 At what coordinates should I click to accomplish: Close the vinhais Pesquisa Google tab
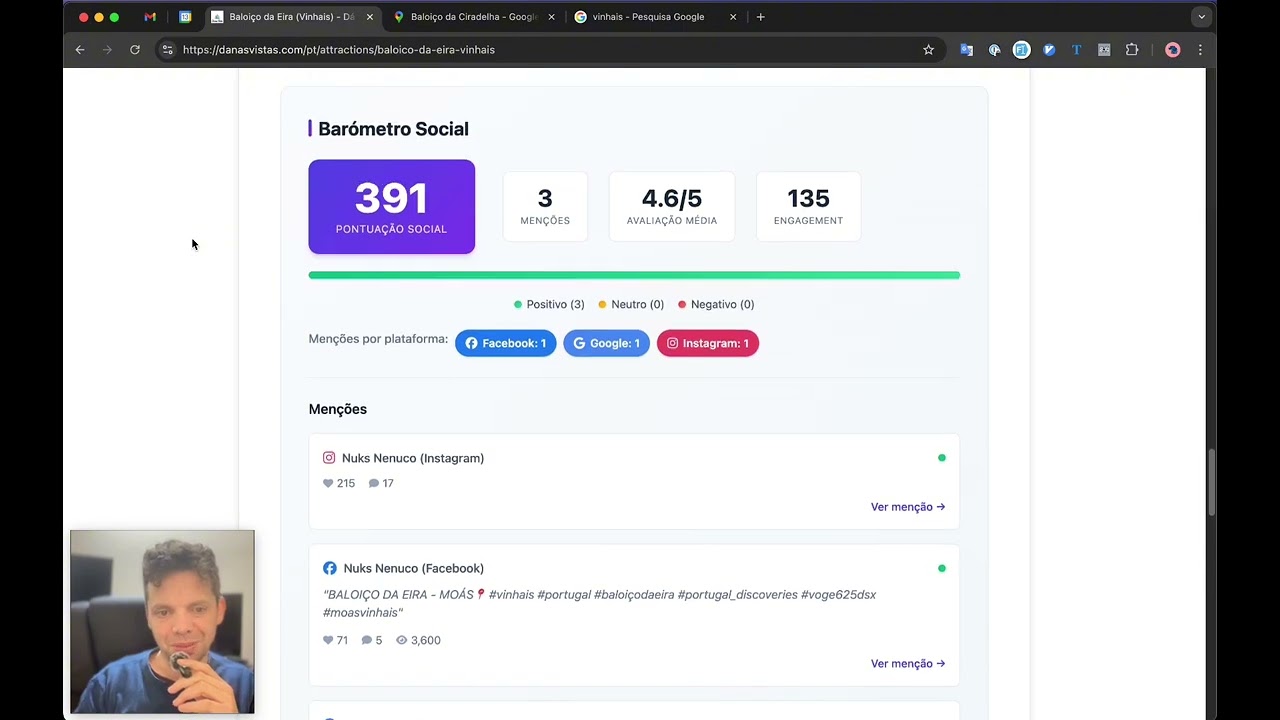pos(733,17)
